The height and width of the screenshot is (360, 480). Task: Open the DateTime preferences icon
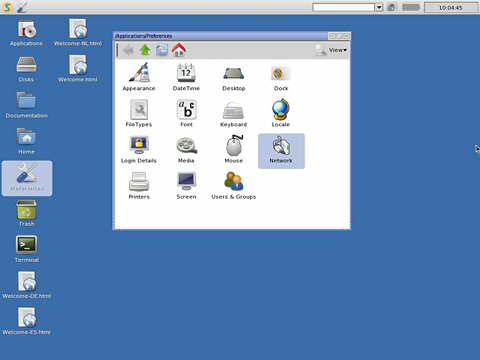[x=186, y=73]
